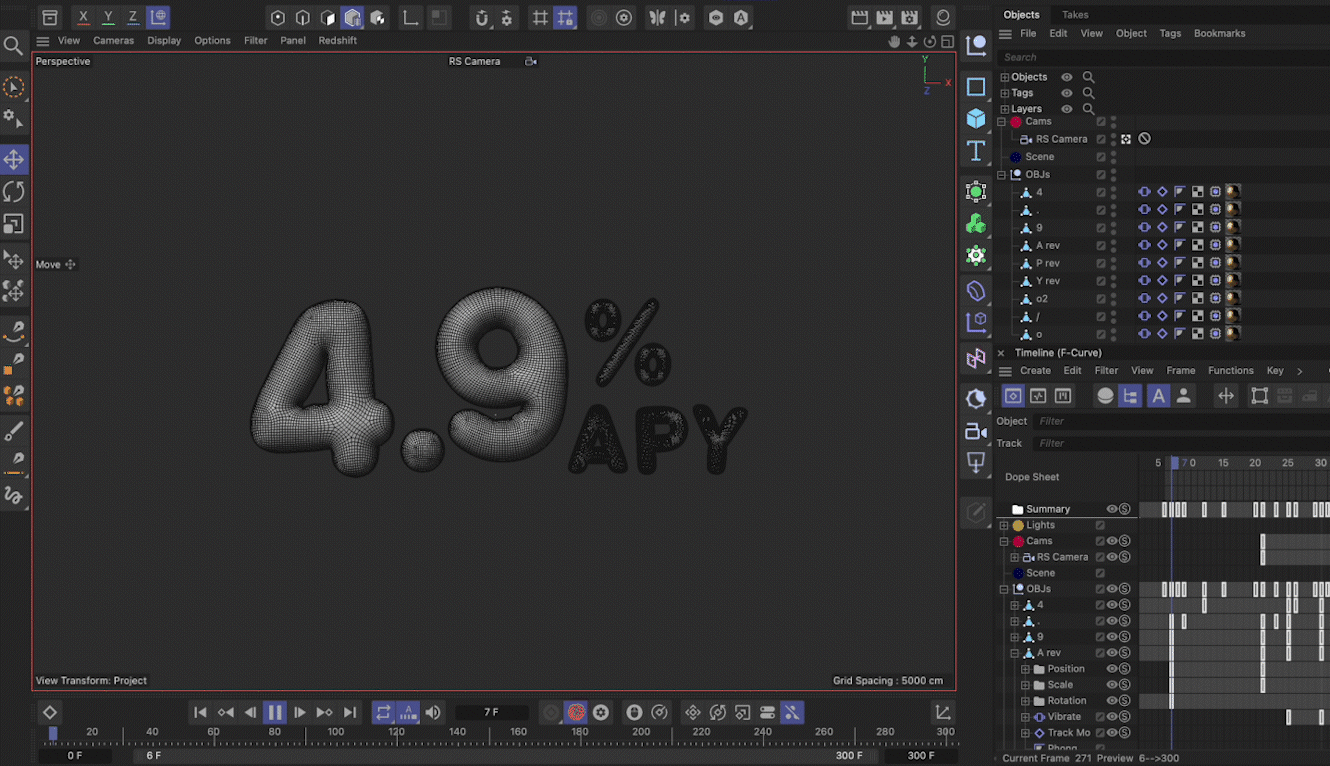
Task: Switch to the Takes tab
Action: coord(1075,15)
